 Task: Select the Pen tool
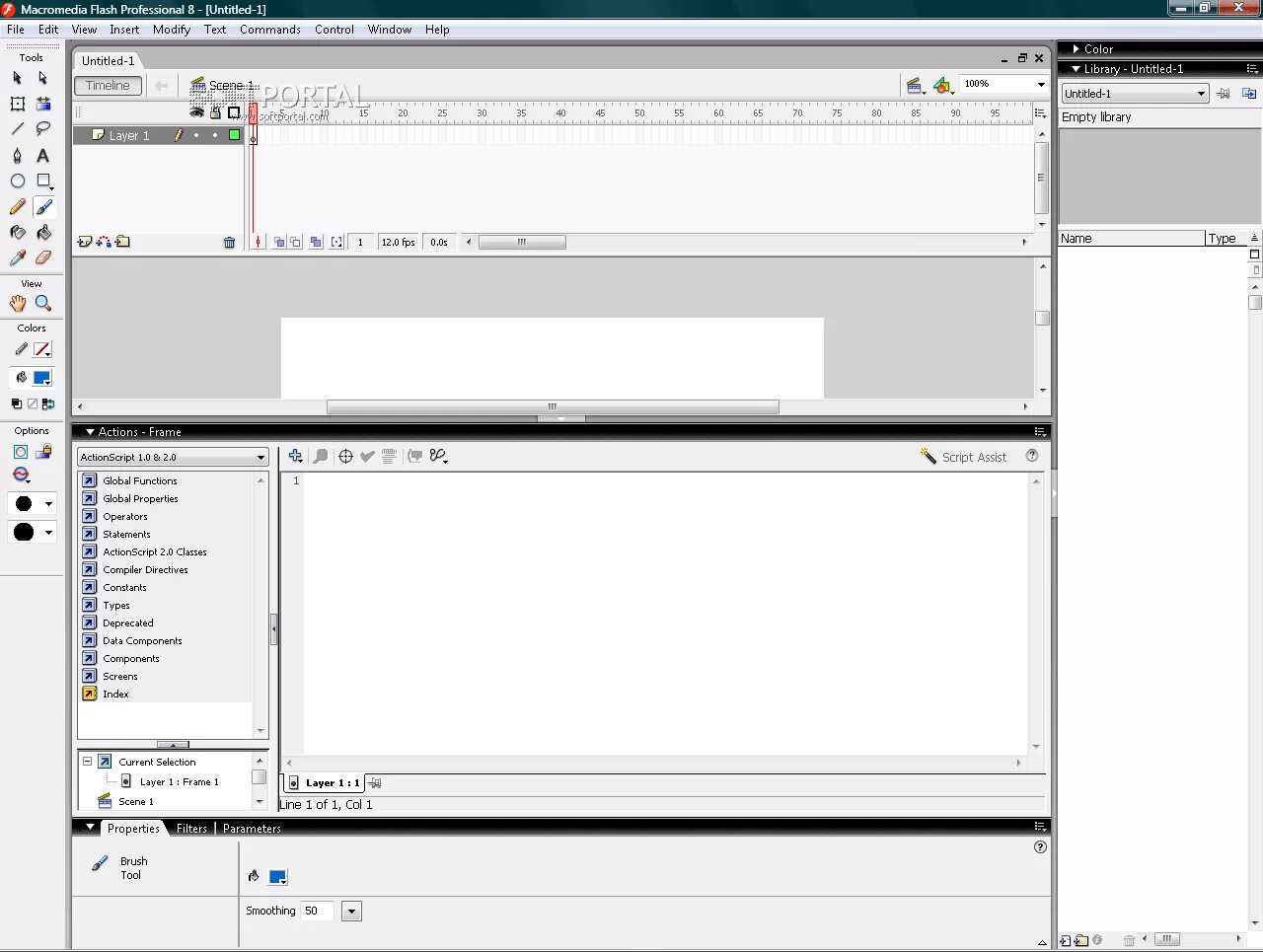pyautogui.click(x=17, y=155)
